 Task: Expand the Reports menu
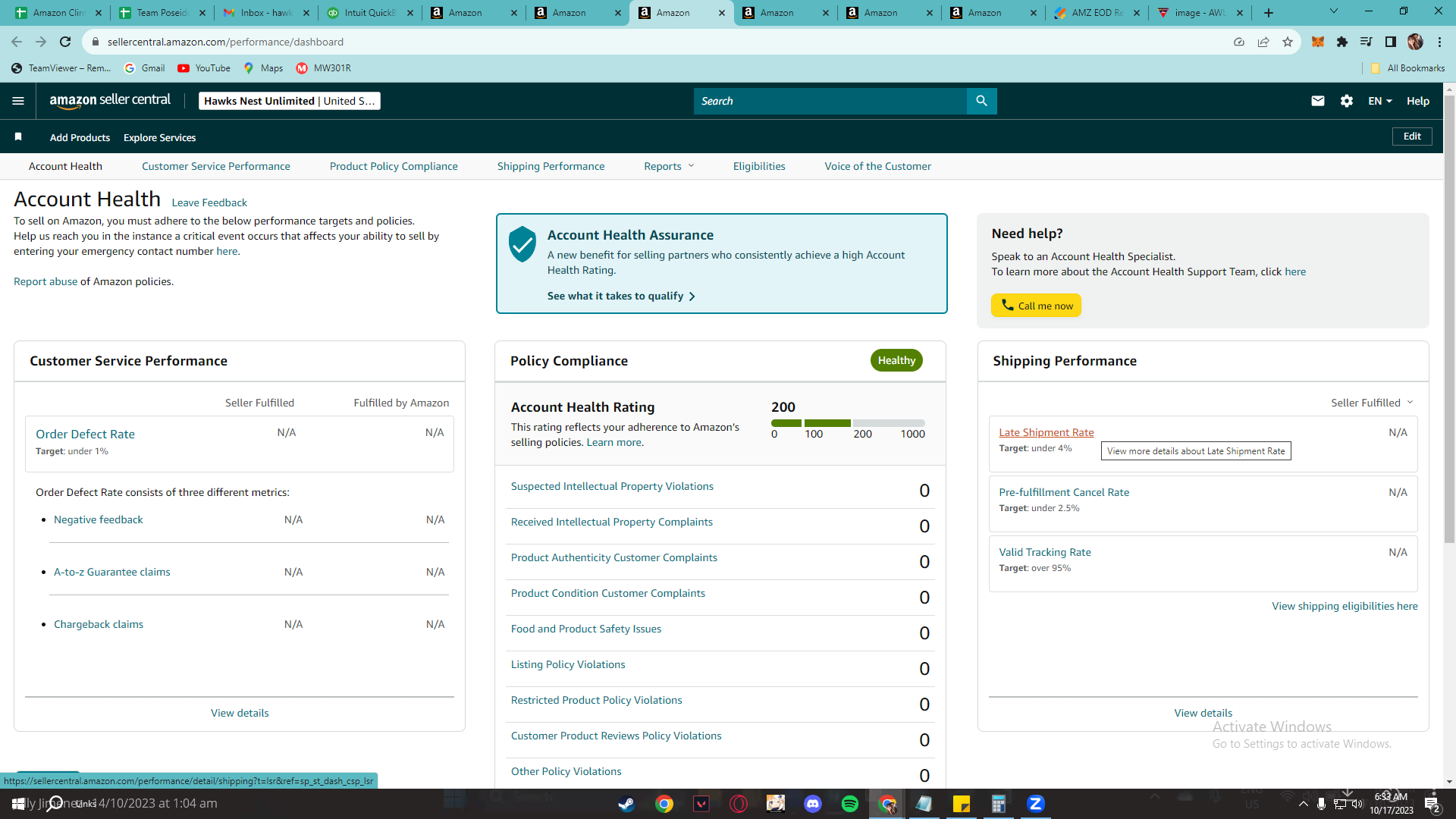669,166
